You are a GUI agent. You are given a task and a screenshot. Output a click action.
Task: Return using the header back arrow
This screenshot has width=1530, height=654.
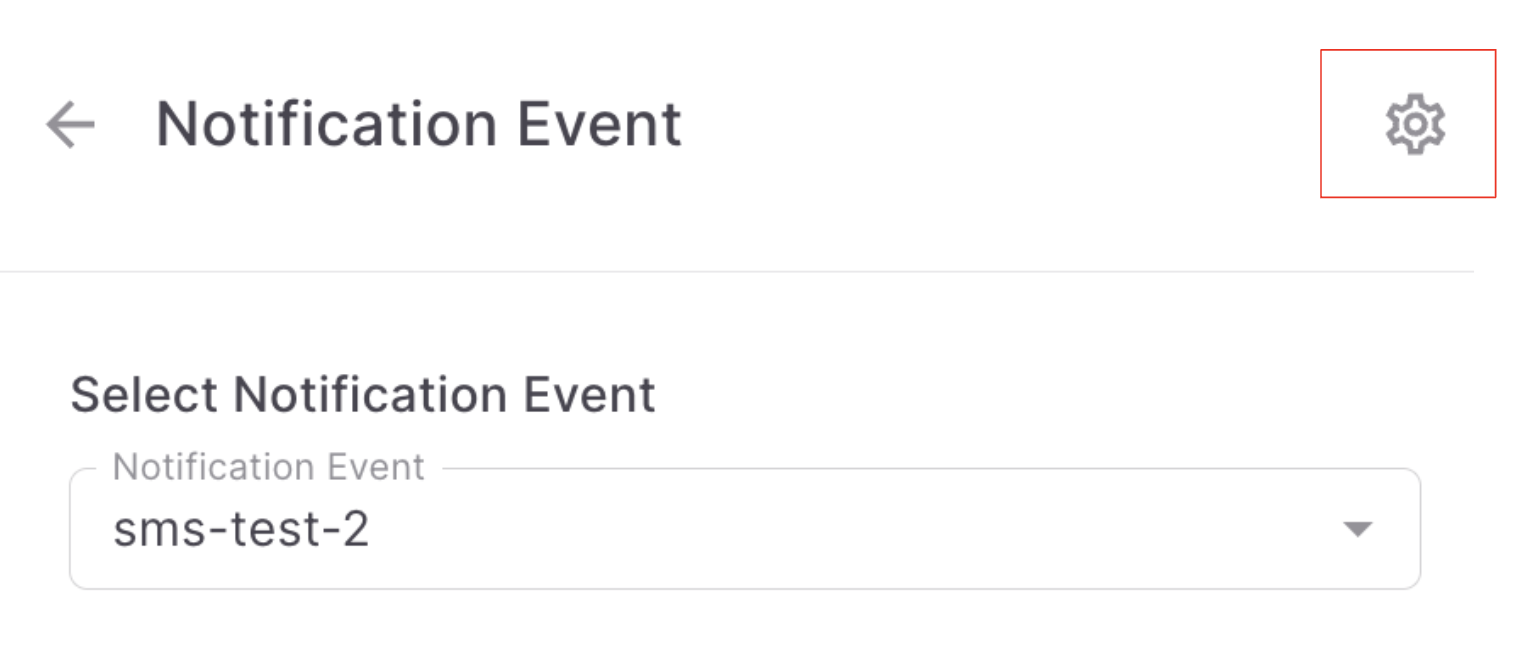coord(70,125)
